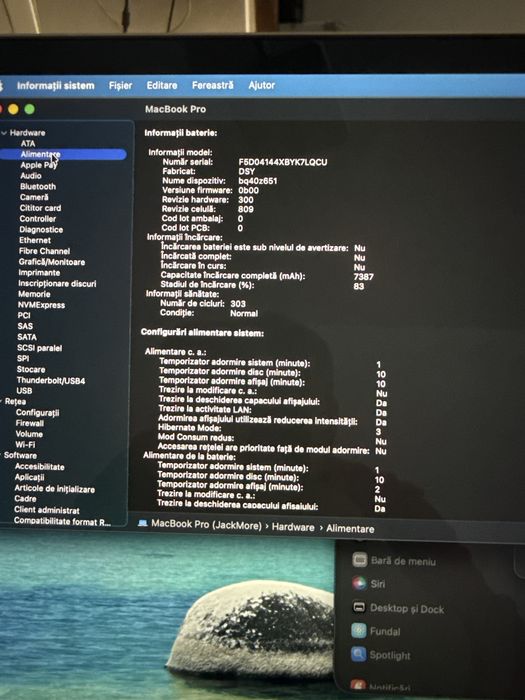Image resolution: width=525 pixels, height=700 pixels.
Task: Click the MacBook Pro laptop icon in path bar
Action: click(x=143, y=523)
